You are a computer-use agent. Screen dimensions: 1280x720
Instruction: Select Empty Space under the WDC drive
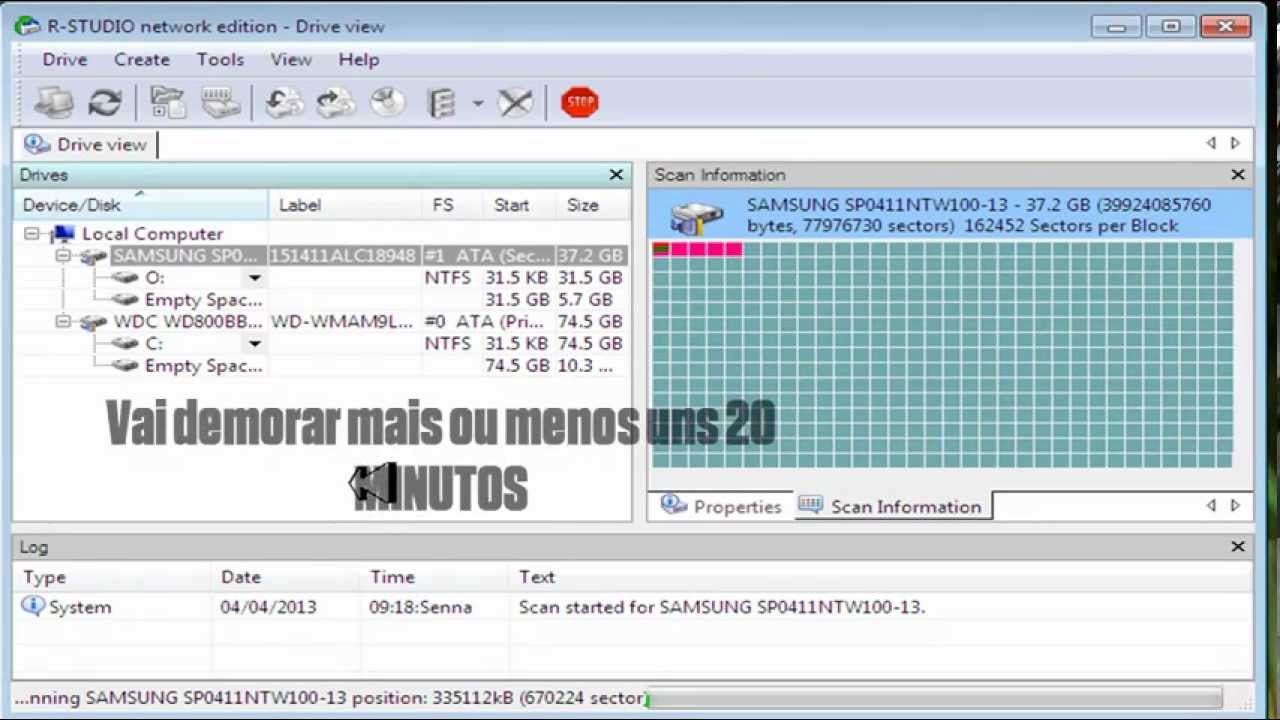[x=203, y=366]
